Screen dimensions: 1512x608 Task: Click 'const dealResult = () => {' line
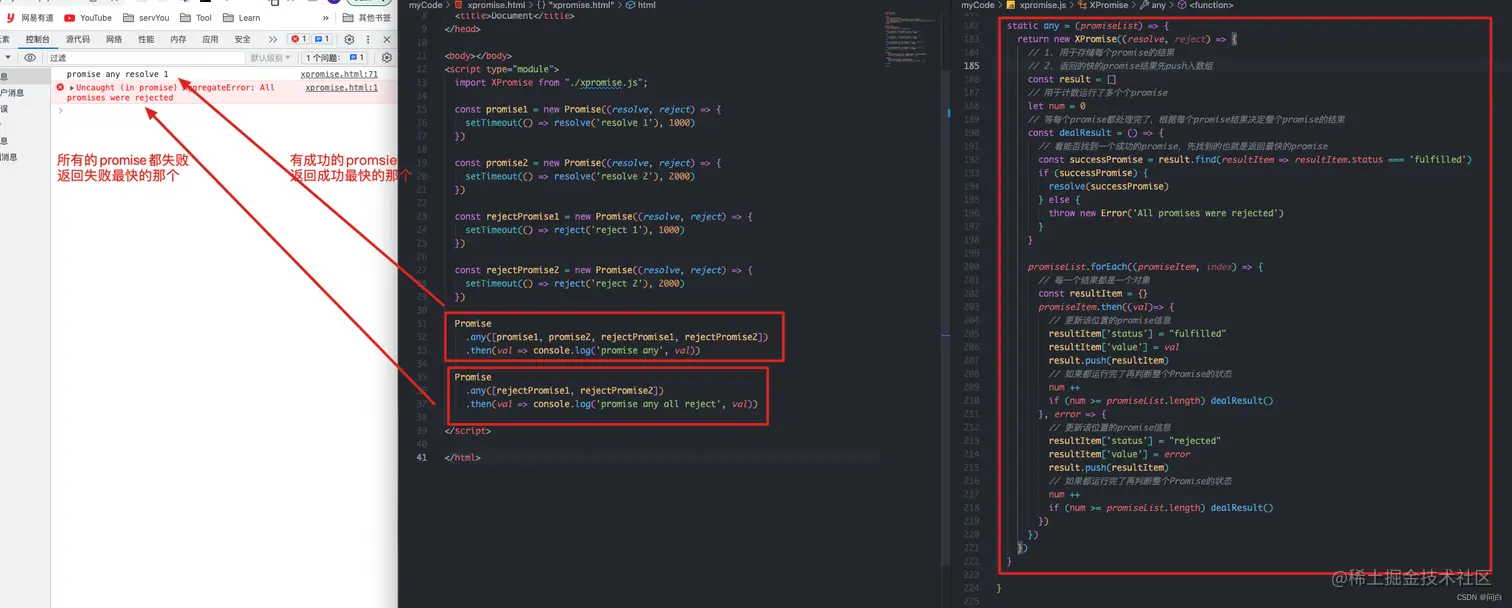tap(1095, 132)
